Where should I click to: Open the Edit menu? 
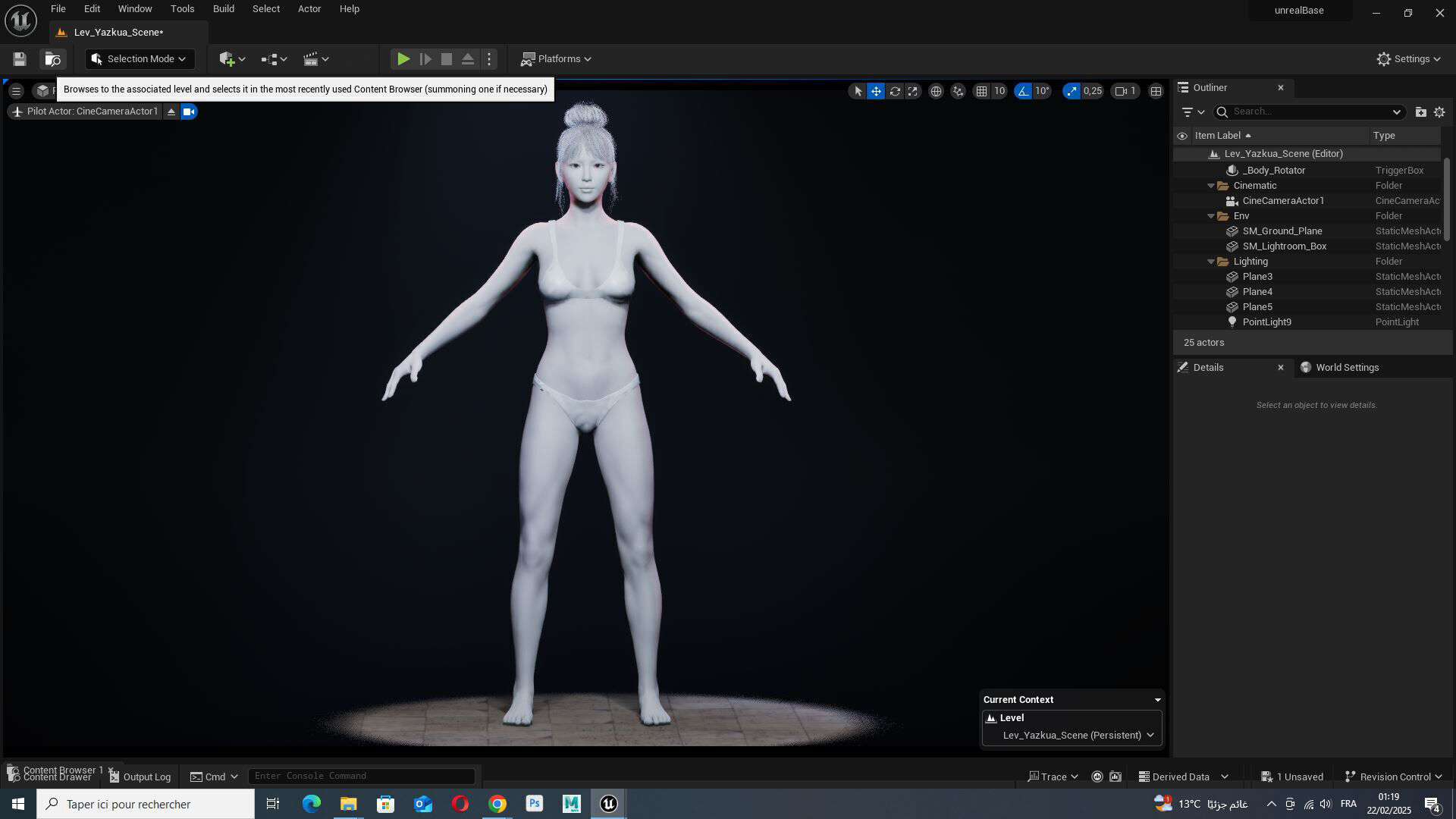(92, 9)
